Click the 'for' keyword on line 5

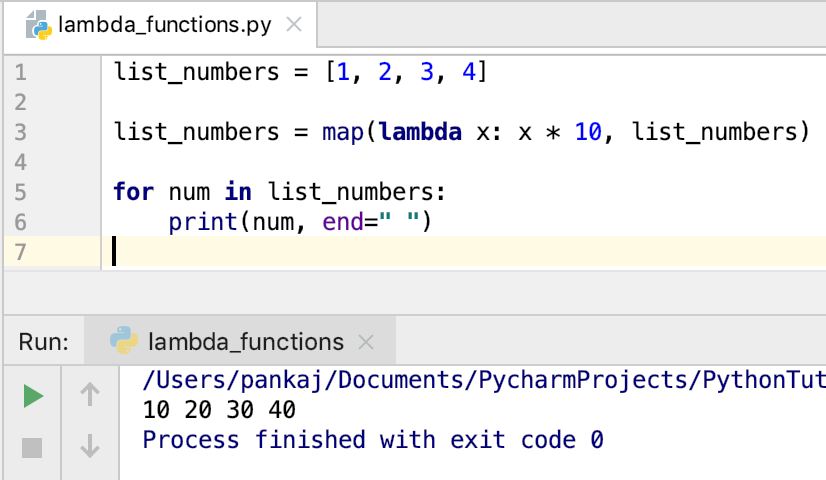point(134,191)
